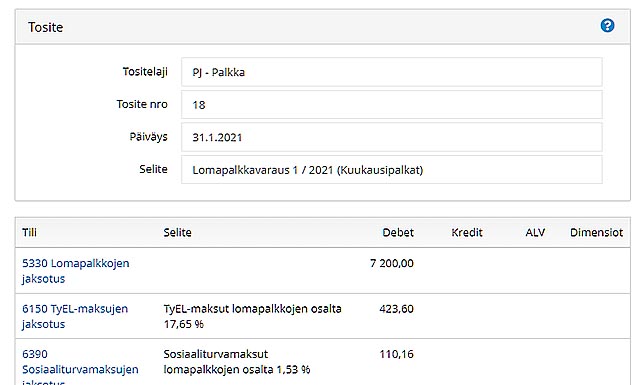Click the Selite column header in table
This screenshot has width=640, height=385.
tap(177, 232)
